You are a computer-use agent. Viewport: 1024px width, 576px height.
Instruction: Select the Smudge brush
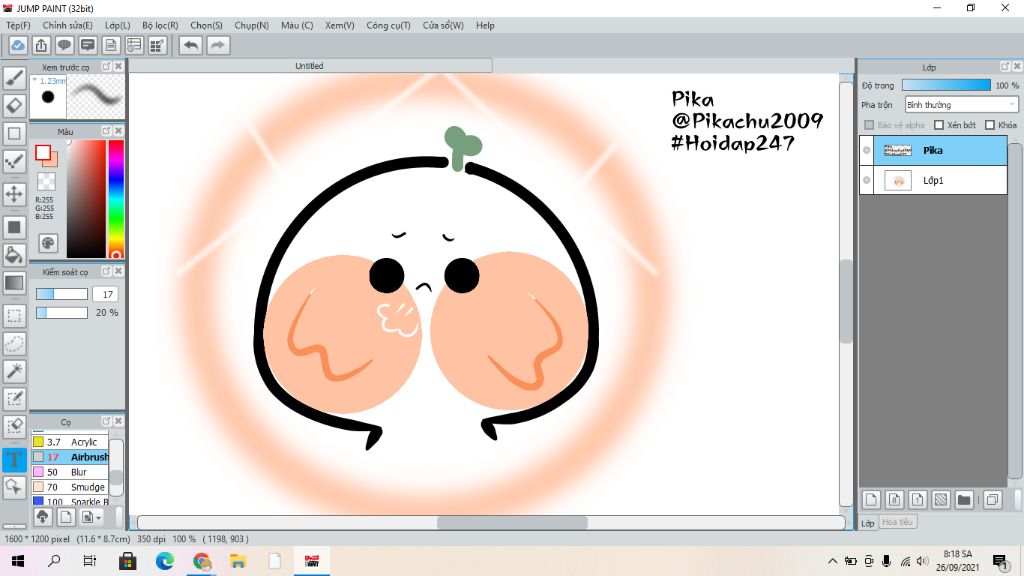(70, 487)
